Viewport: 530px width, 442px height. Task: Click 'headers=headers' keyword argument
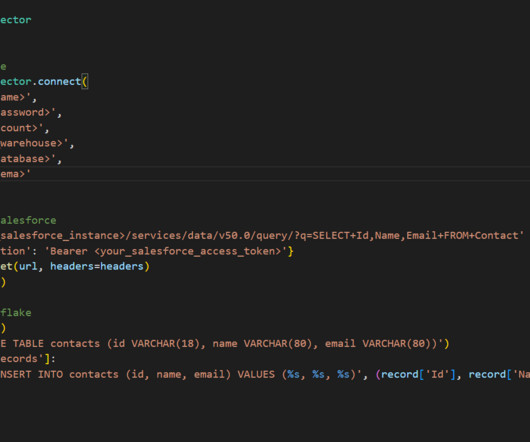point(97,266)
